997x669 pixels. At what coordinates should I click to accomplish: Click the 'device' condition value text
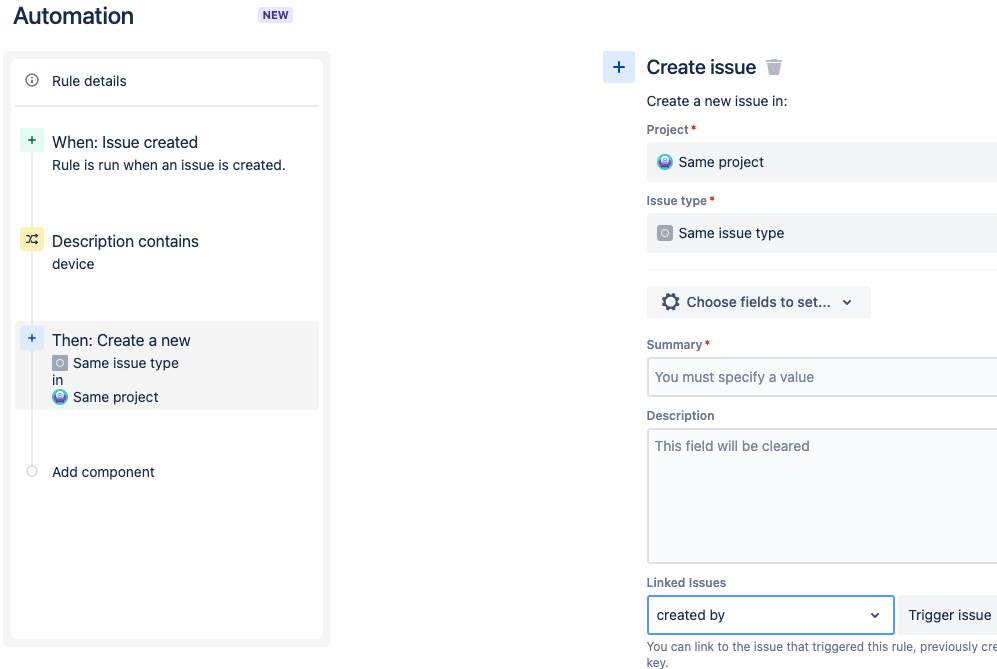pyautogui.click(x=73, y=264)
